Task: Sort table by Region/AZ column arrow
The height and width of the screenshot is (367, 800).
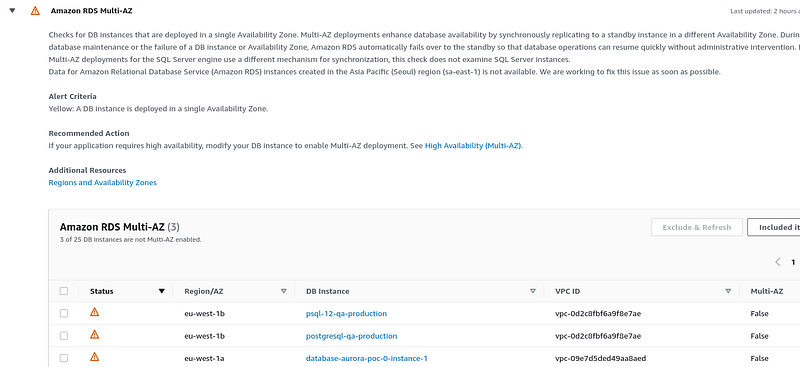Action: (284, 291)
